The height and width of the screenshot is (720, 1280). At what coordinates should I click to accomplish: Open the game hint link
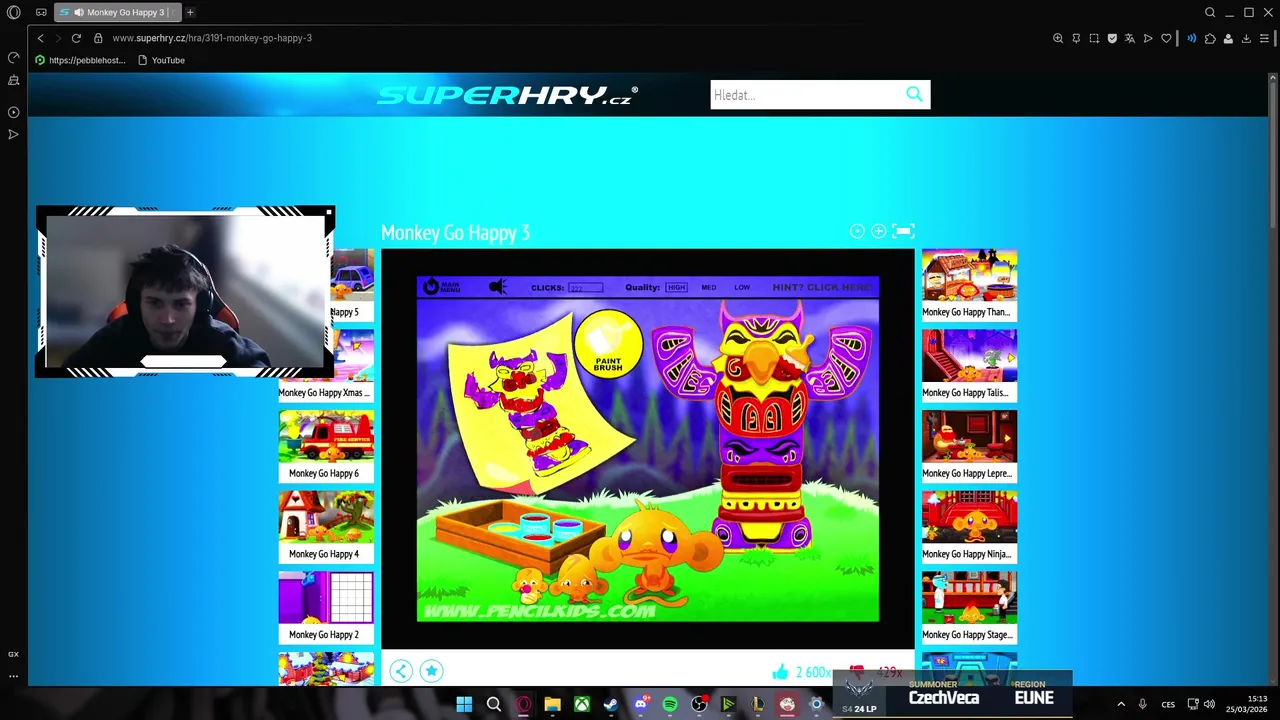coord(822,287)
